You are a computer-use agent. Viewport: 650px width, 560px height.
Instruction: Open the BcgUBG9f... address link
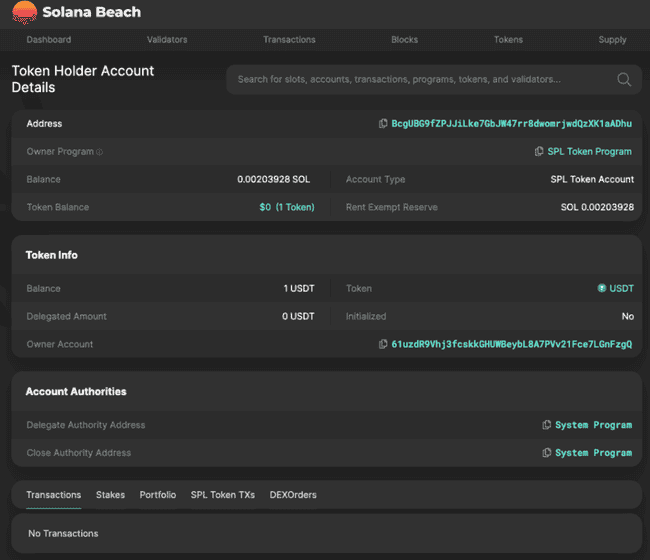point(512,124)
